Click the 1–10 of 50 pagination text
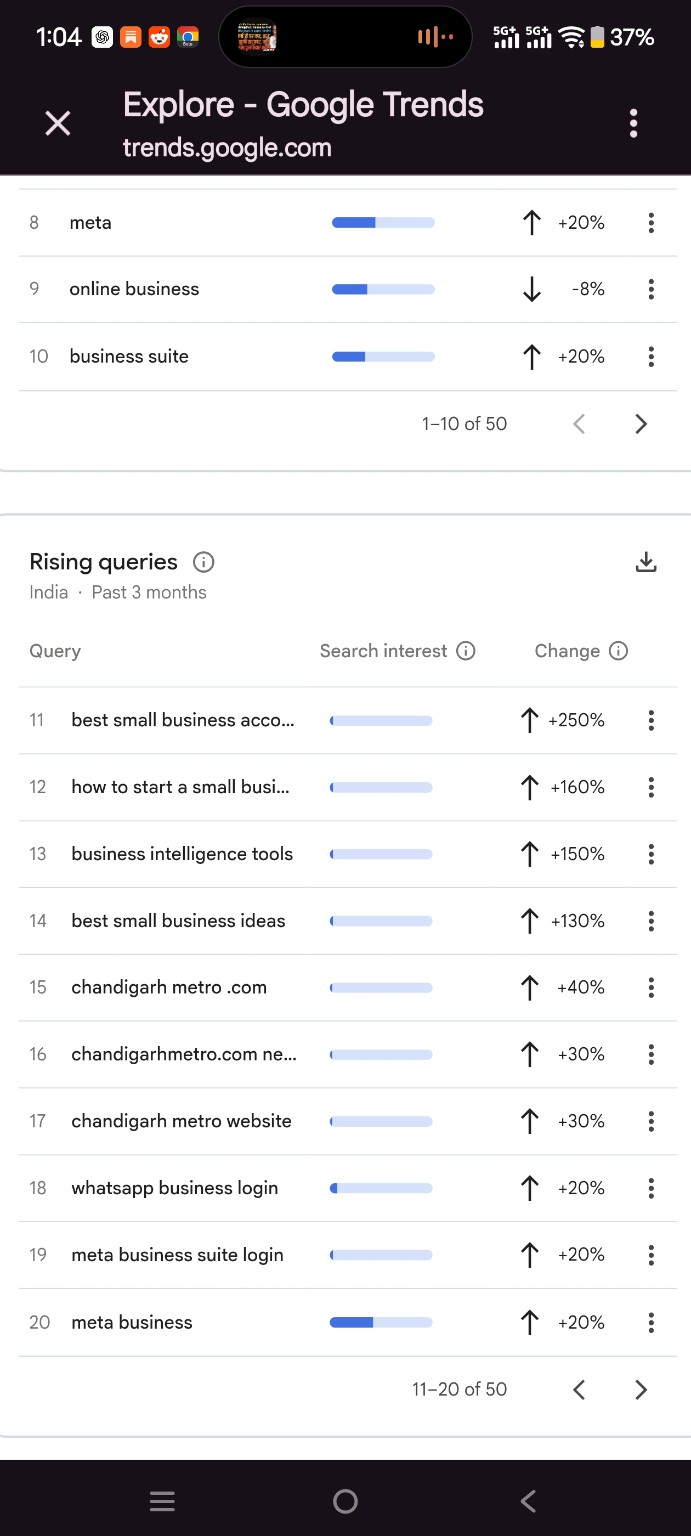Screen dimensions: 691x1536 (464, 424)
